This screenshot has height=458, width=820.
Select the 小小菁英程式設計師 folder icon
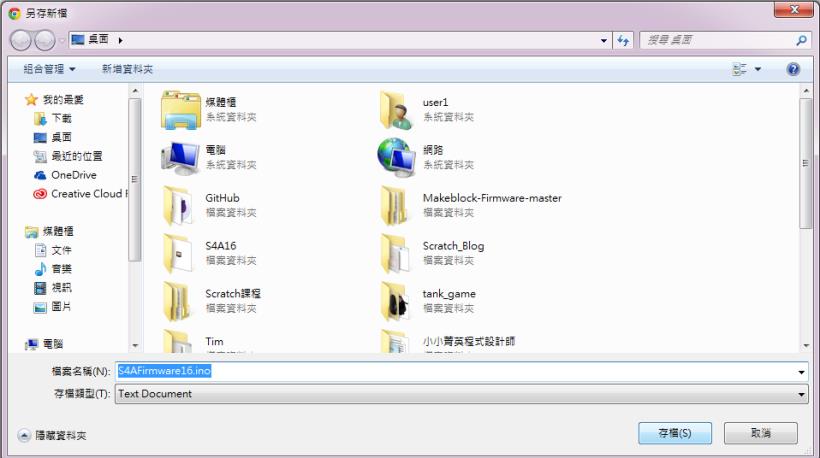pos(396,341)
